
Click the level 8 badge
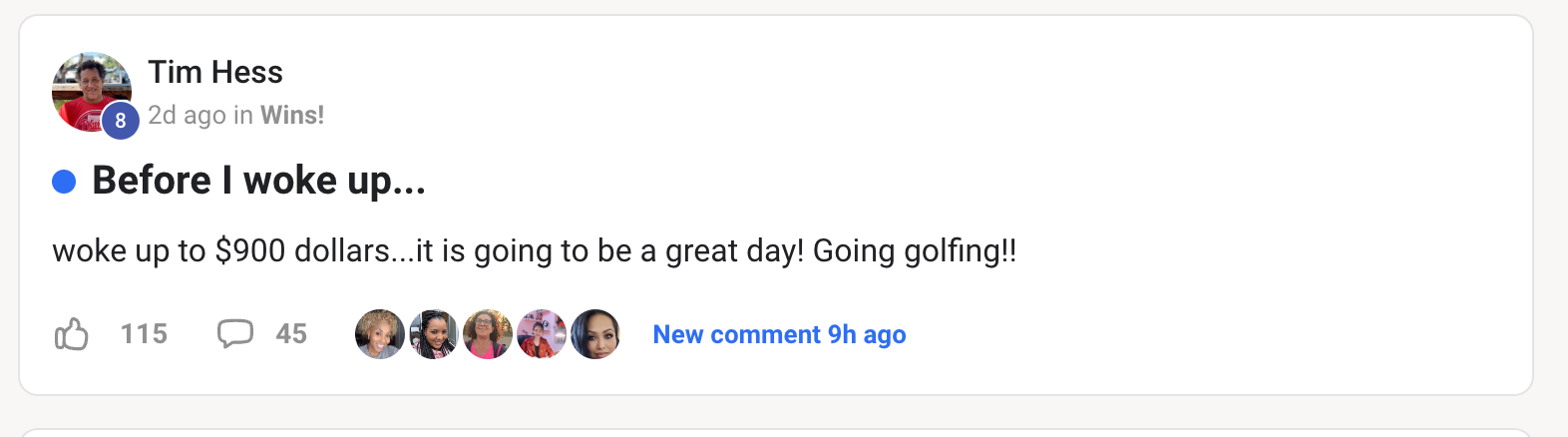point(120,121)
